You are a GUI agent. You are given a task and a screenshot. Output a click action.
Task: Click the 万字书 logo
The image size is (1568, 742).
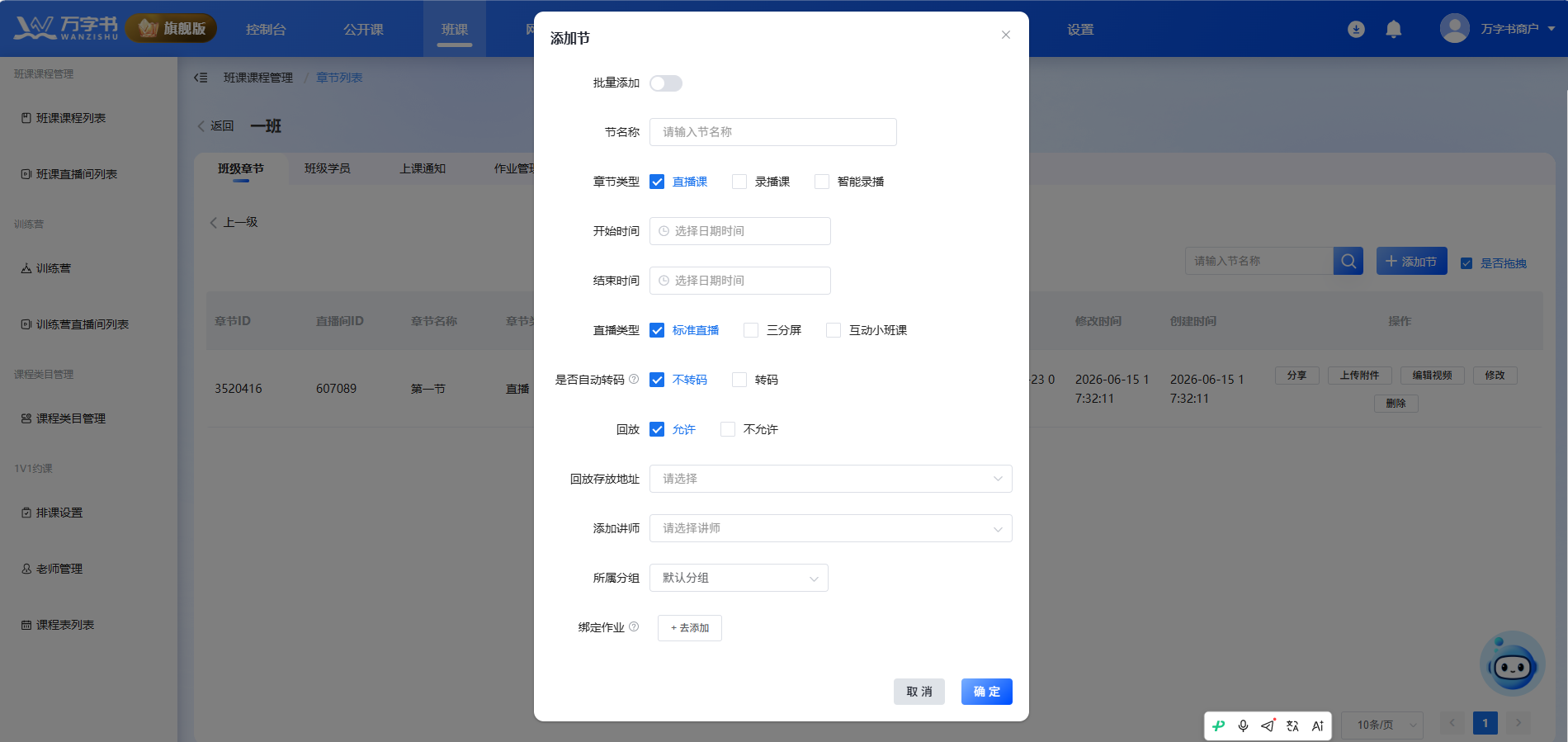66,28
